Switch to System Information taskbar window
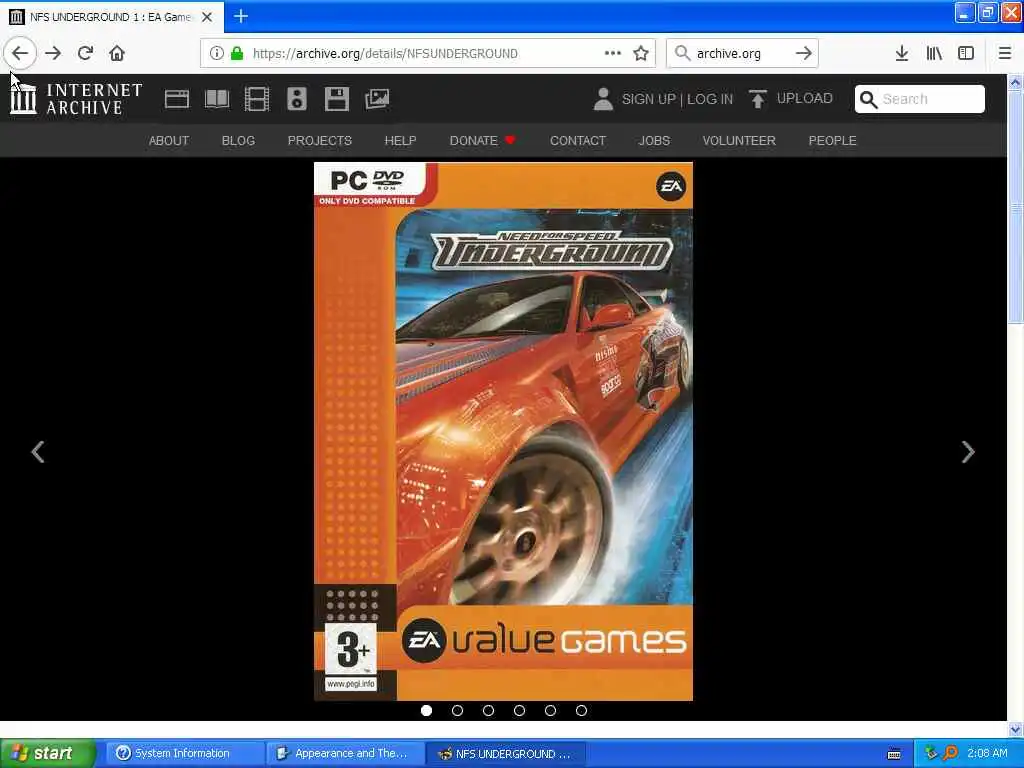The width and height of the screenshot is (1024, 768). [x=185, y=753]
